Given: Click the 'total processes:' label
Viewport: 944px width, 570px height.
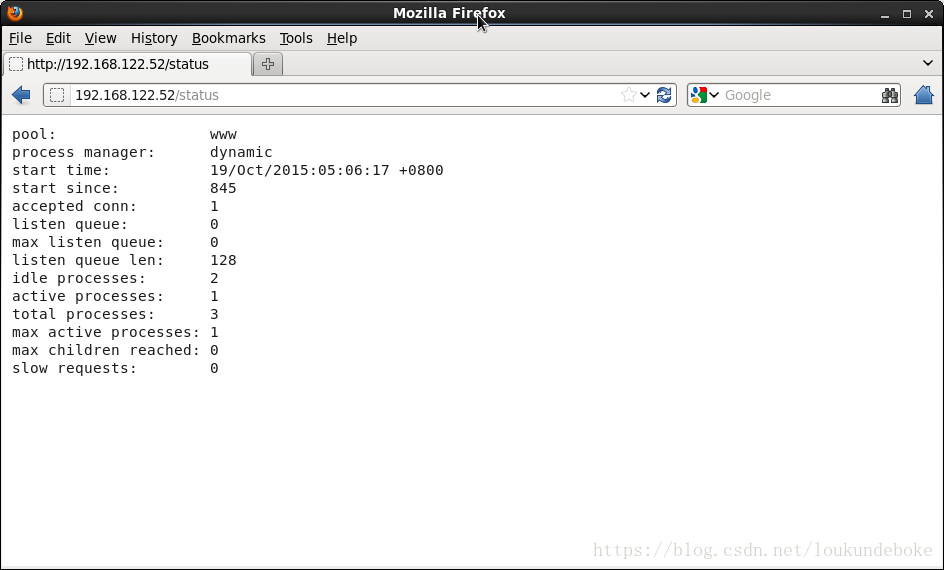Looking at the screenshot, I should 84,314.
